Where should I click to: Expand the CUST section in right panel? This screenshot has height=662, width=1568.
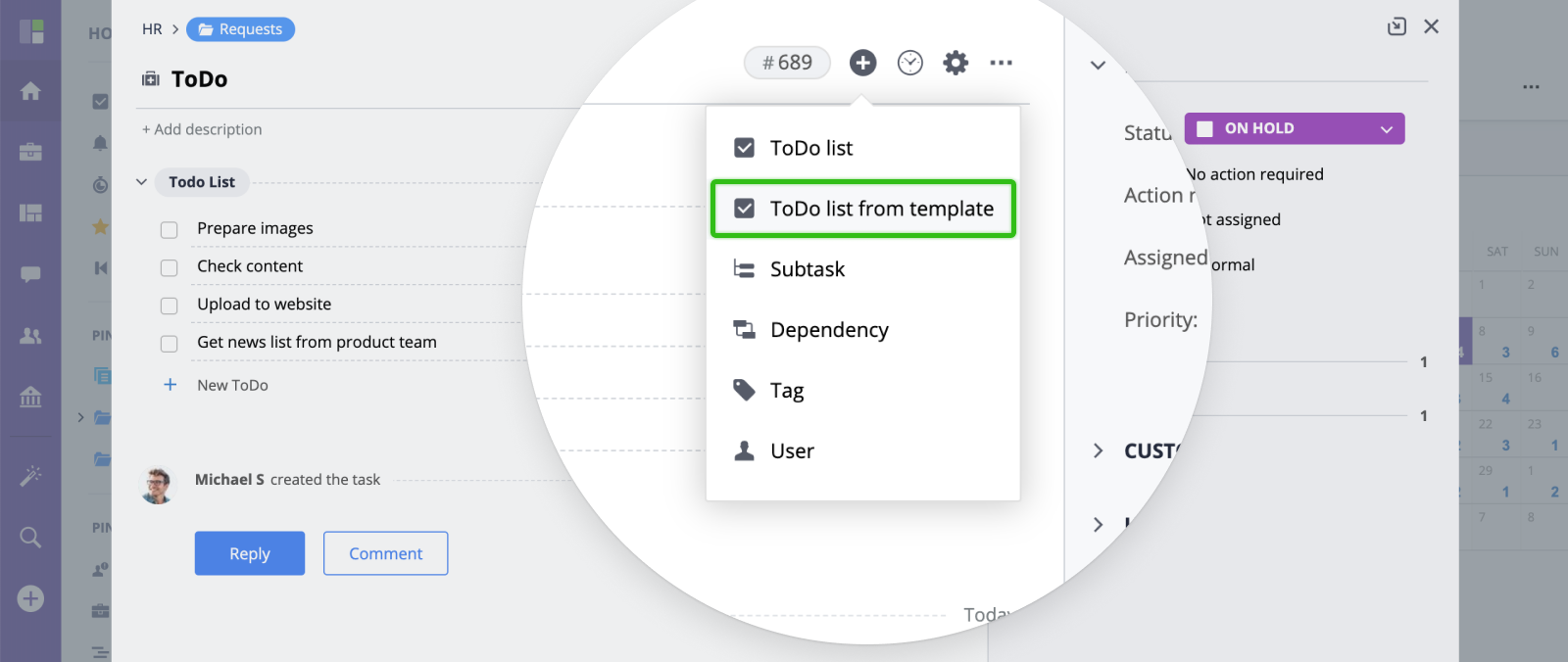point(1099,450)
